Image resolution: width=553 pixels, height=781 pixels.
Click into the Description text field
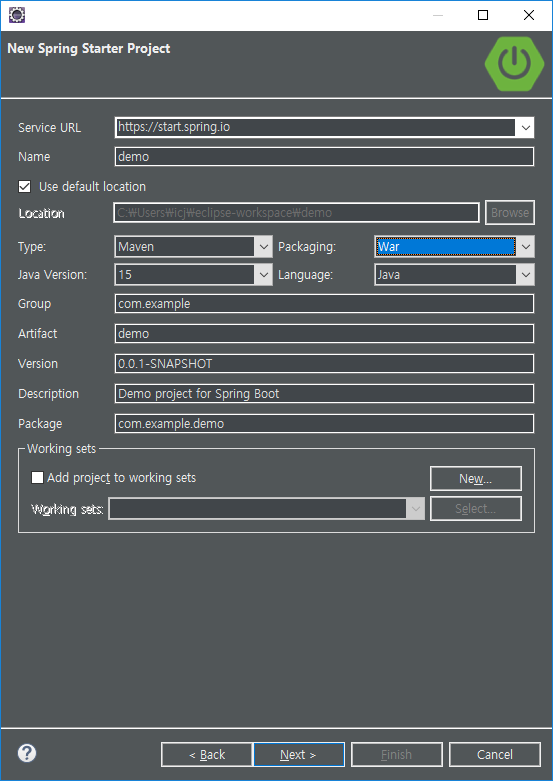click(324, 393)
